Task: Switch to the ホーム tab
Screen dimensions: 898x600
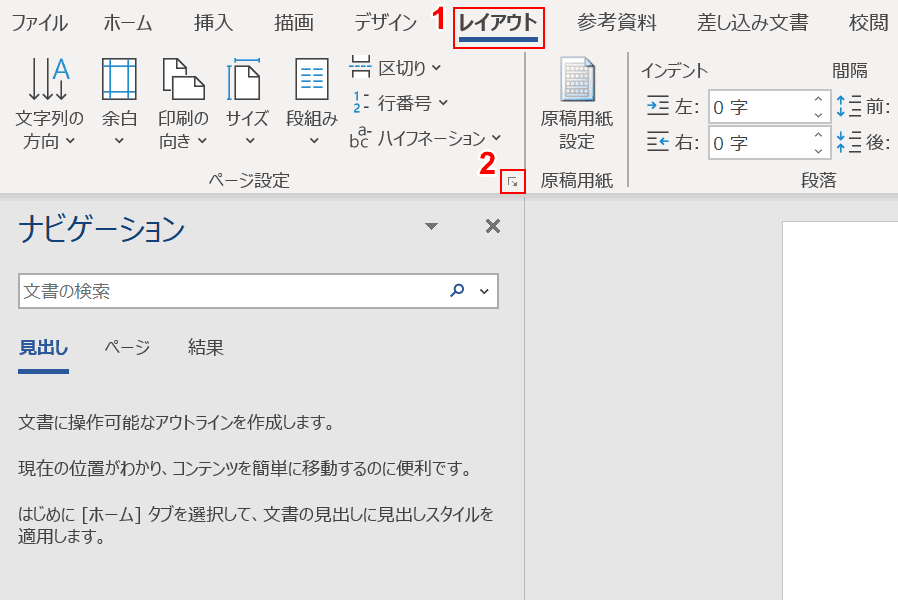Action: 128,23
